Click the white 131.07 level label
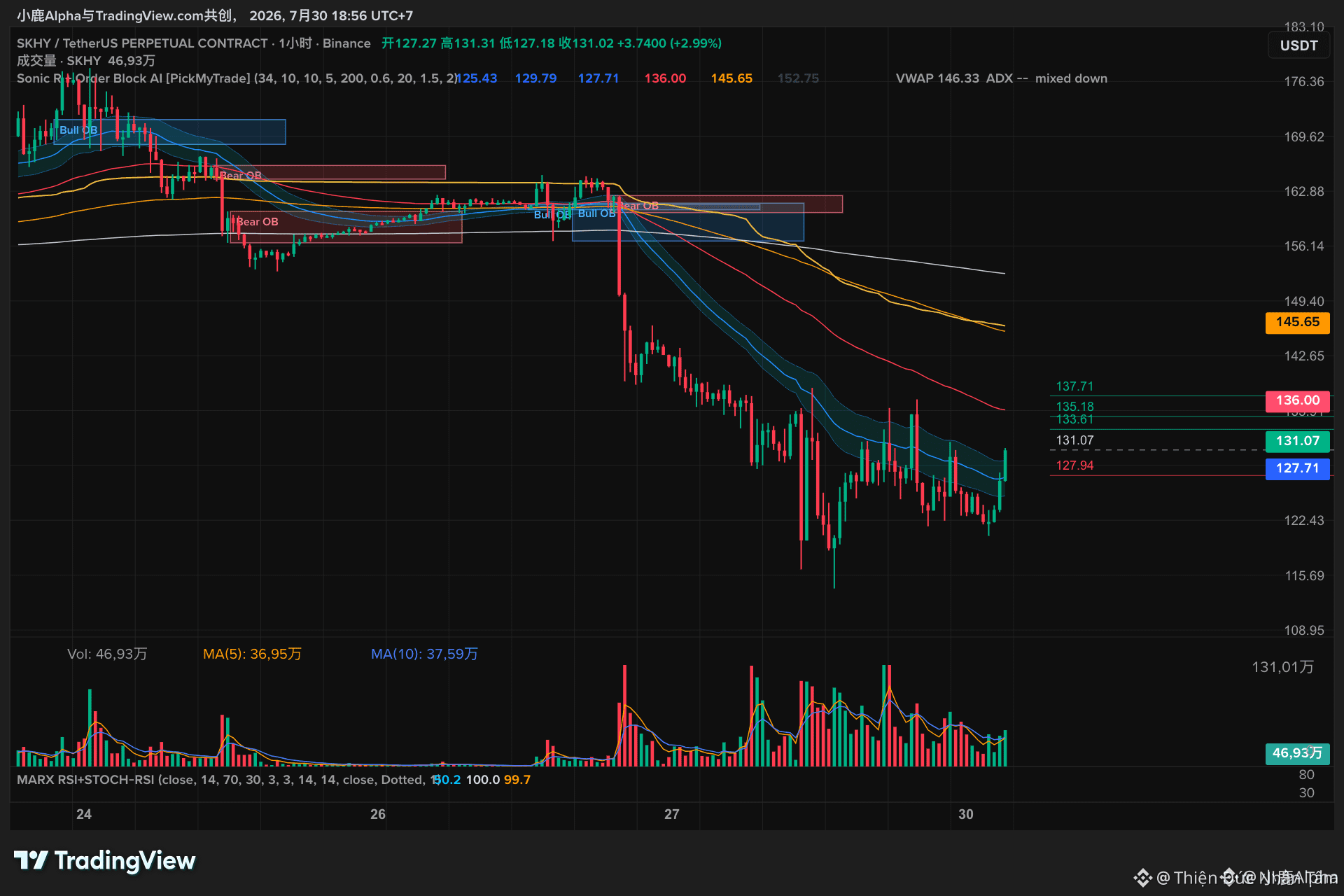This screenshot has width=1344, height=896. (x=1074, y=440)
